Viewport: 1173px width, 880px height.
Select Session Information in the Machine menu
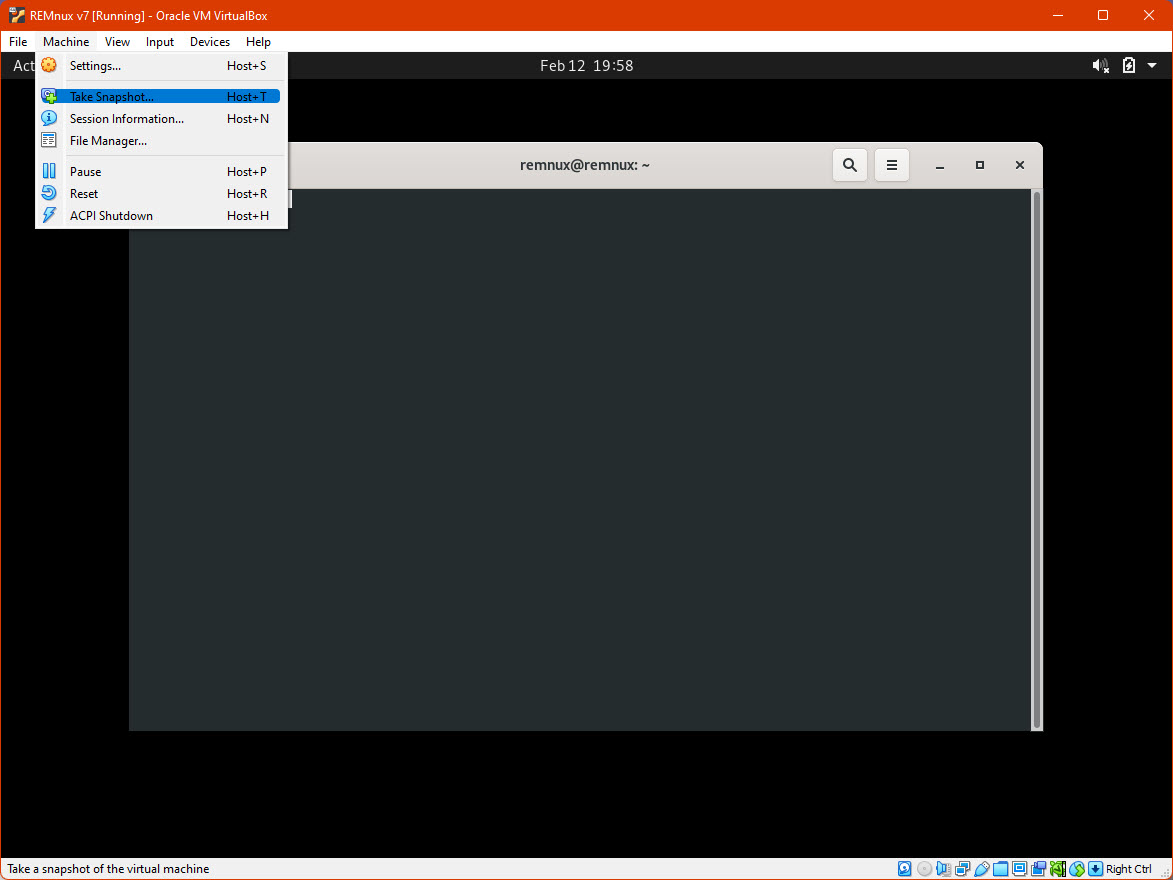pos(127,118)
